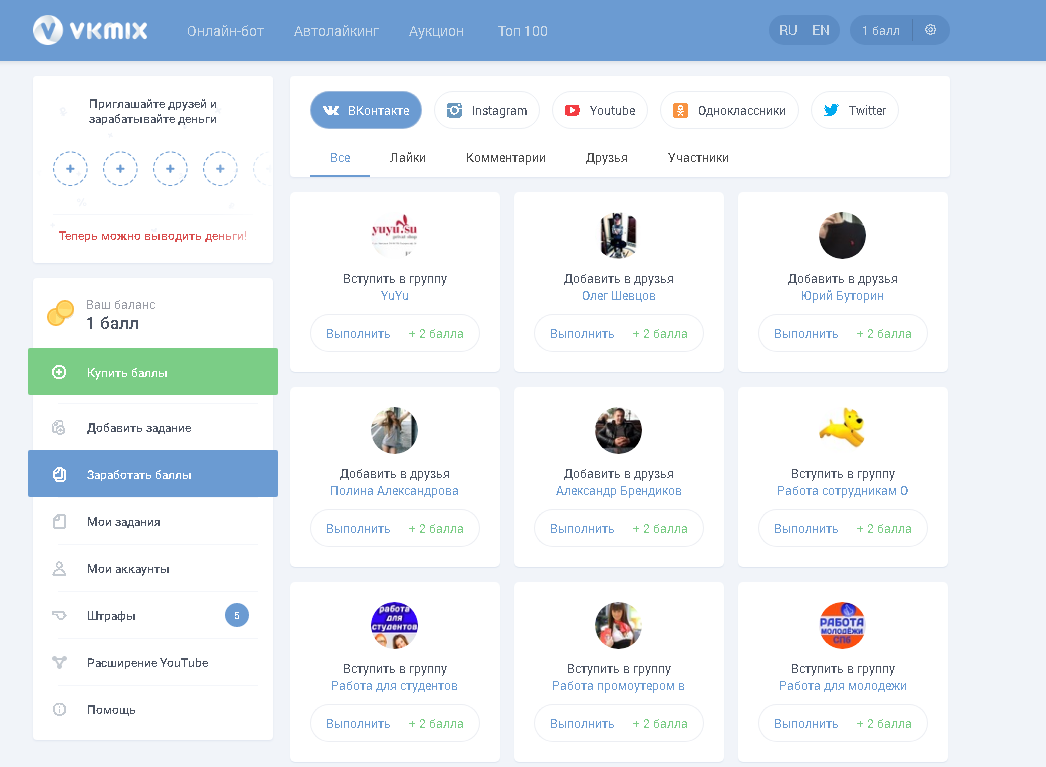Screen dimensions: 1046x767
Task: Select the Комментарии tab
Action: tap(506, 157)
